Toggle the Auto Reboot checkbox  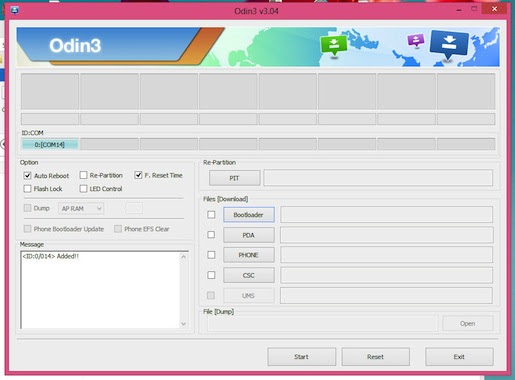click(27, 176)
